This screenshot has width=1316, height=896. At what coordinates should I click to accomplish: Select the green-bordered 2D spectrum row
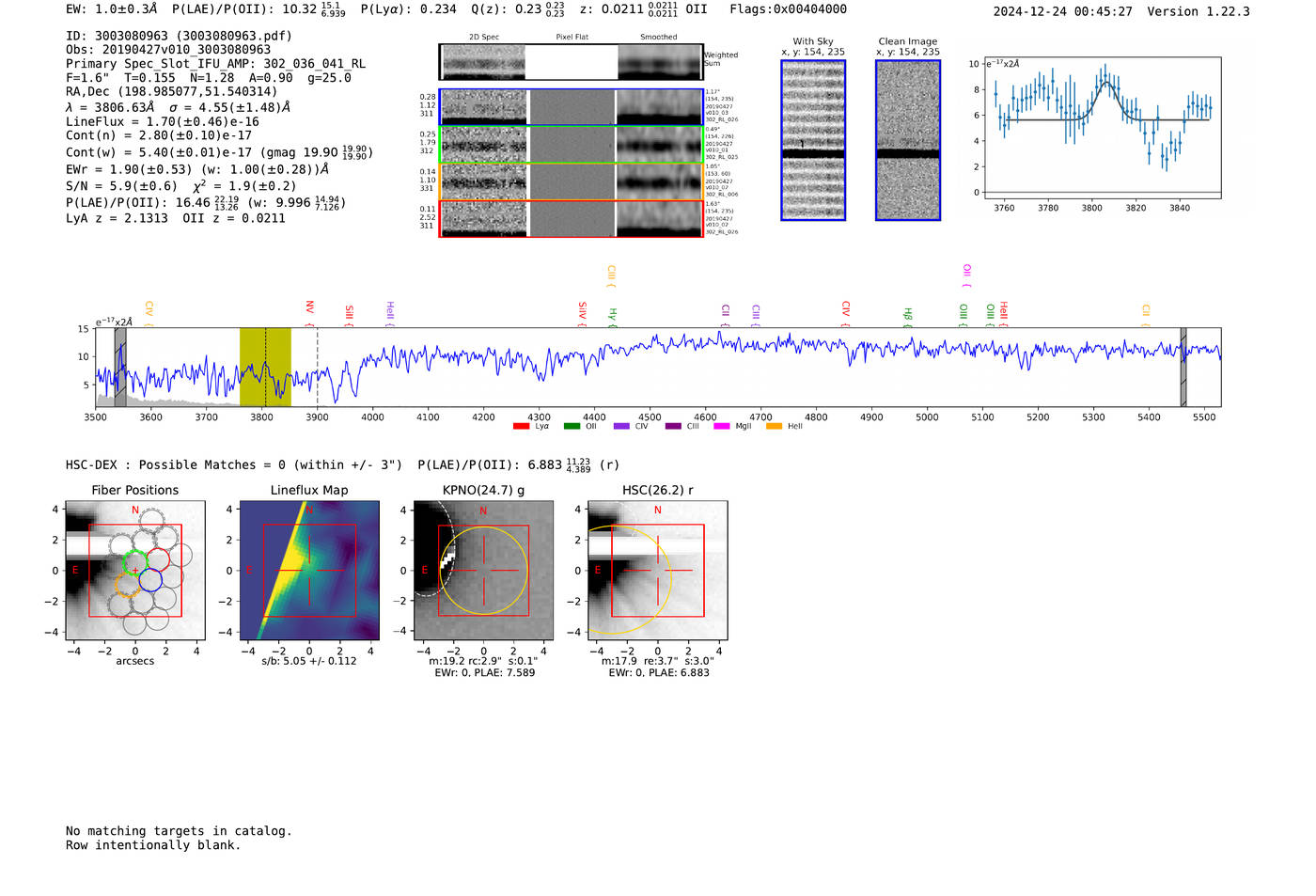571,145
